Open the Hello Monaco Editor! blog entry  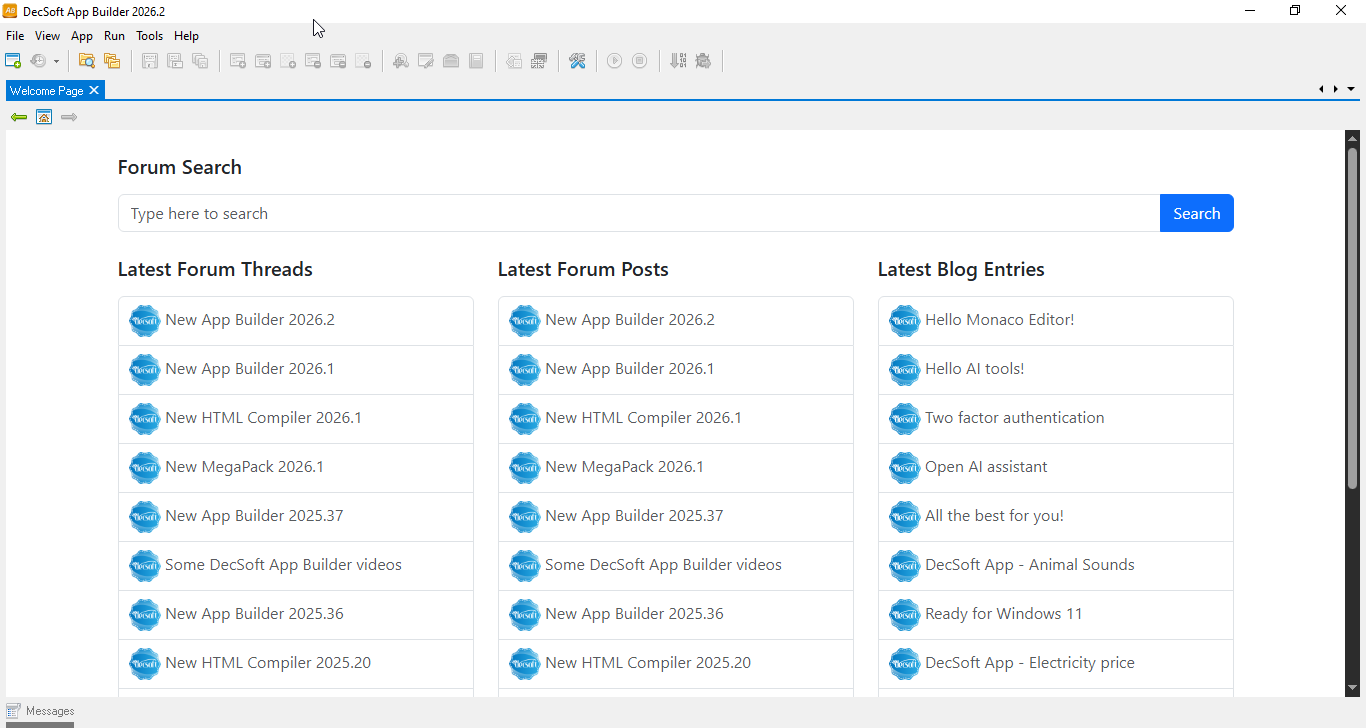point(999,320)
